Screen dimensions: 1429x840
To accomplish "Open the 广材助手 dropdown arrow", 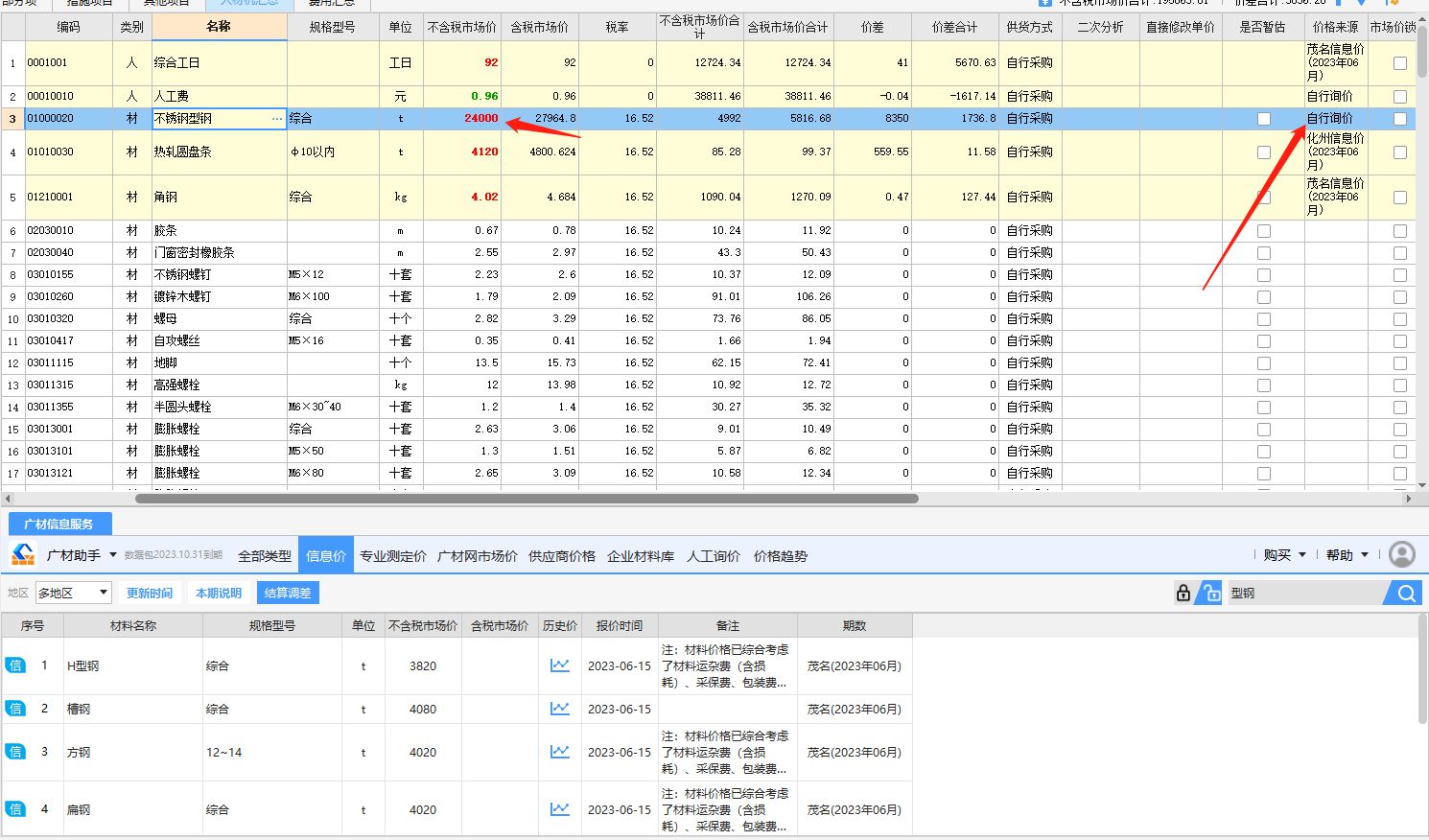I will [113, 555].
